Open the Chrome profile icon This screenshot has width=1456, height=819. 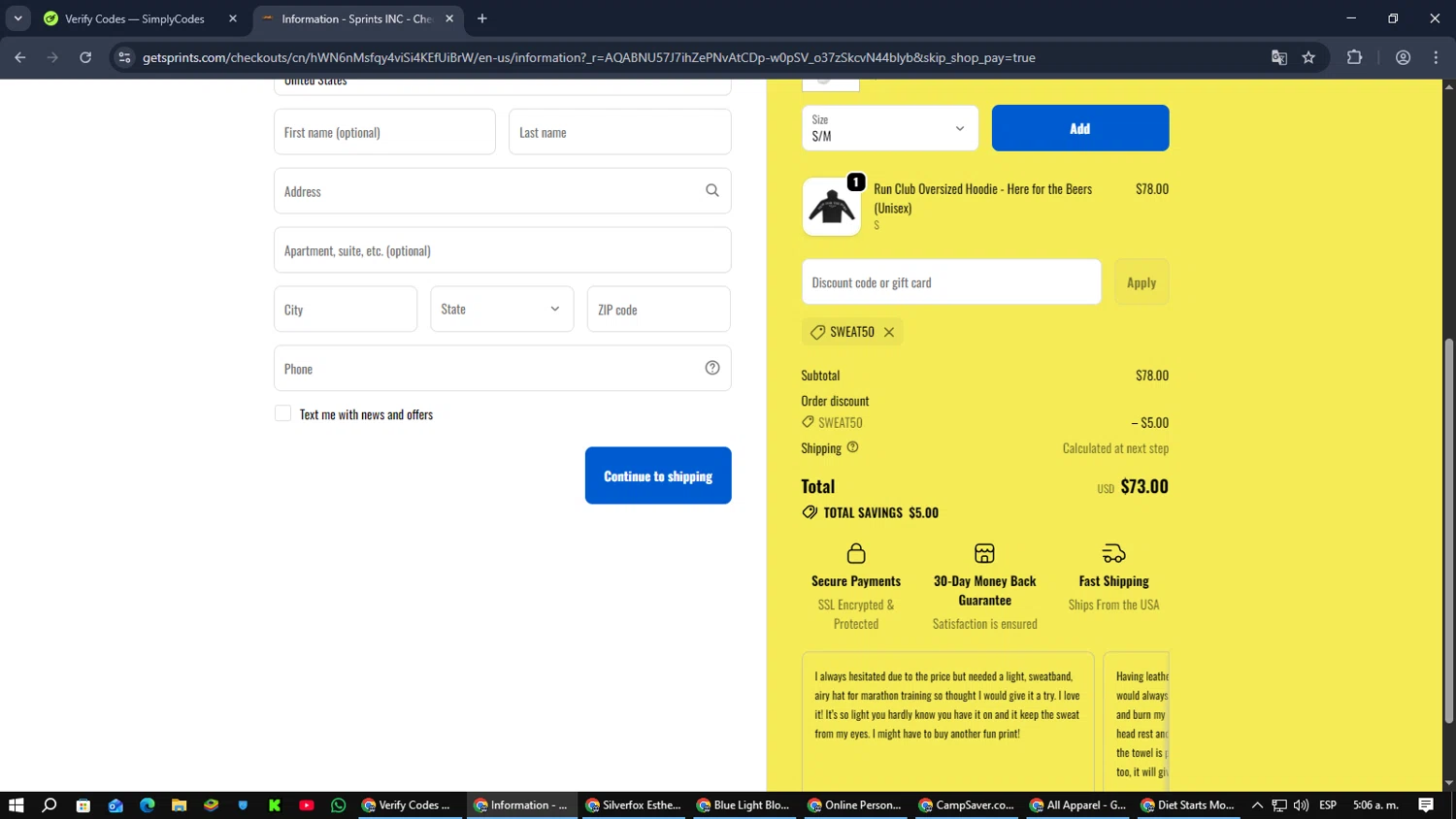tap(1404, 57)
